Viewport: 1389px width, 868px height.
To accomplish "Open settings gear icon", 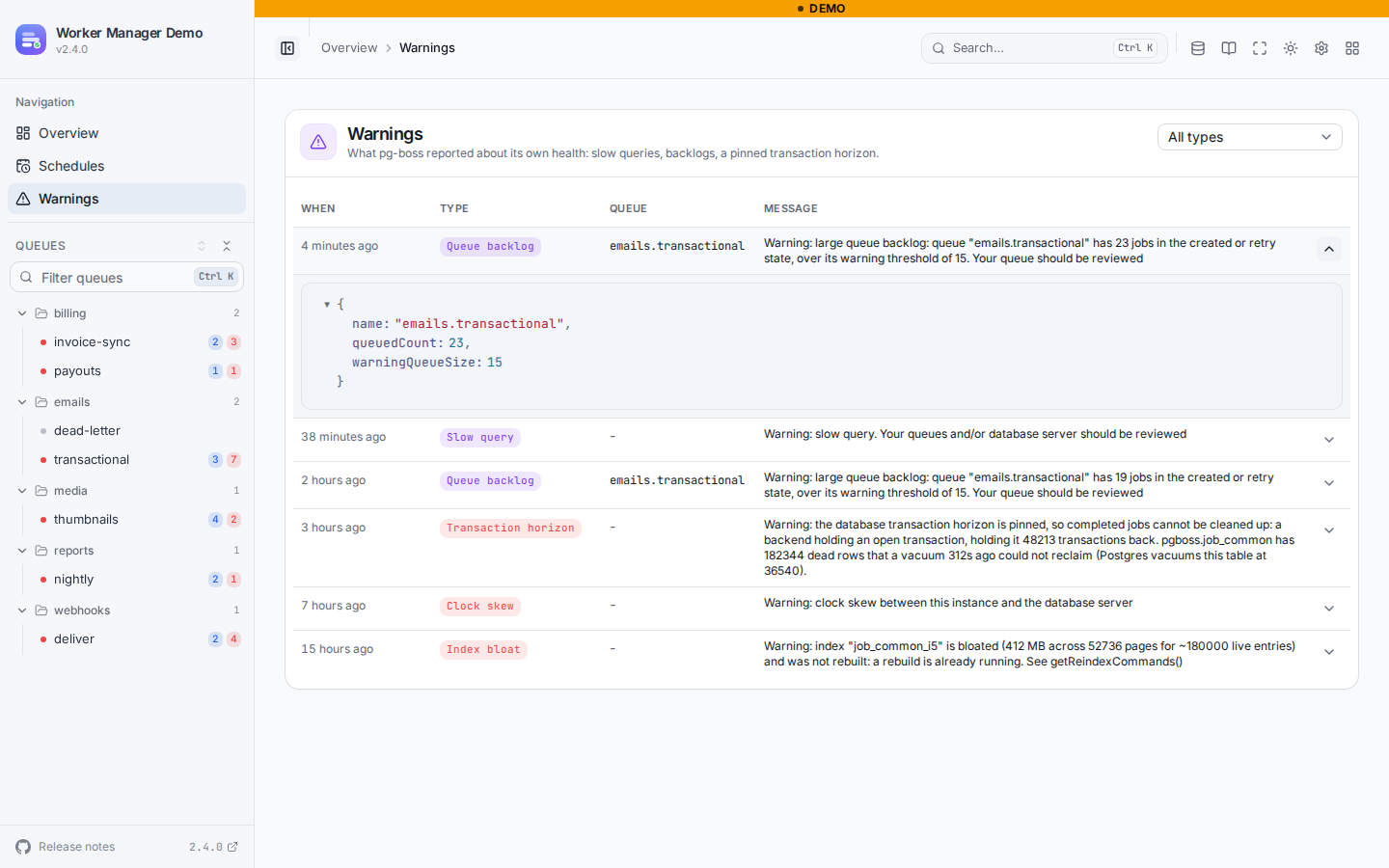I will [1321, 48].
